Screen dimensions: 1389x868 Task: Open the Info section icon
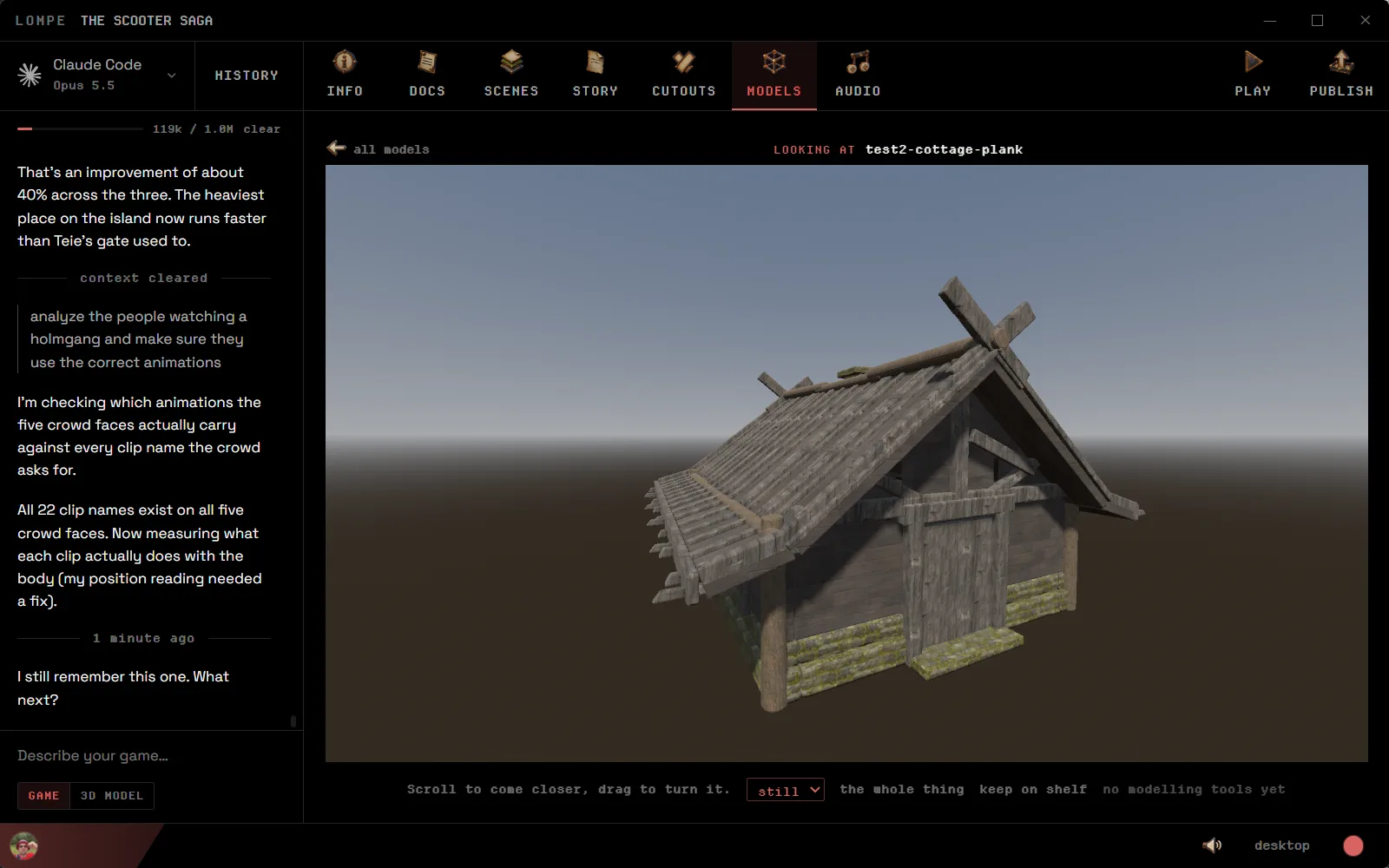(345, 62)
